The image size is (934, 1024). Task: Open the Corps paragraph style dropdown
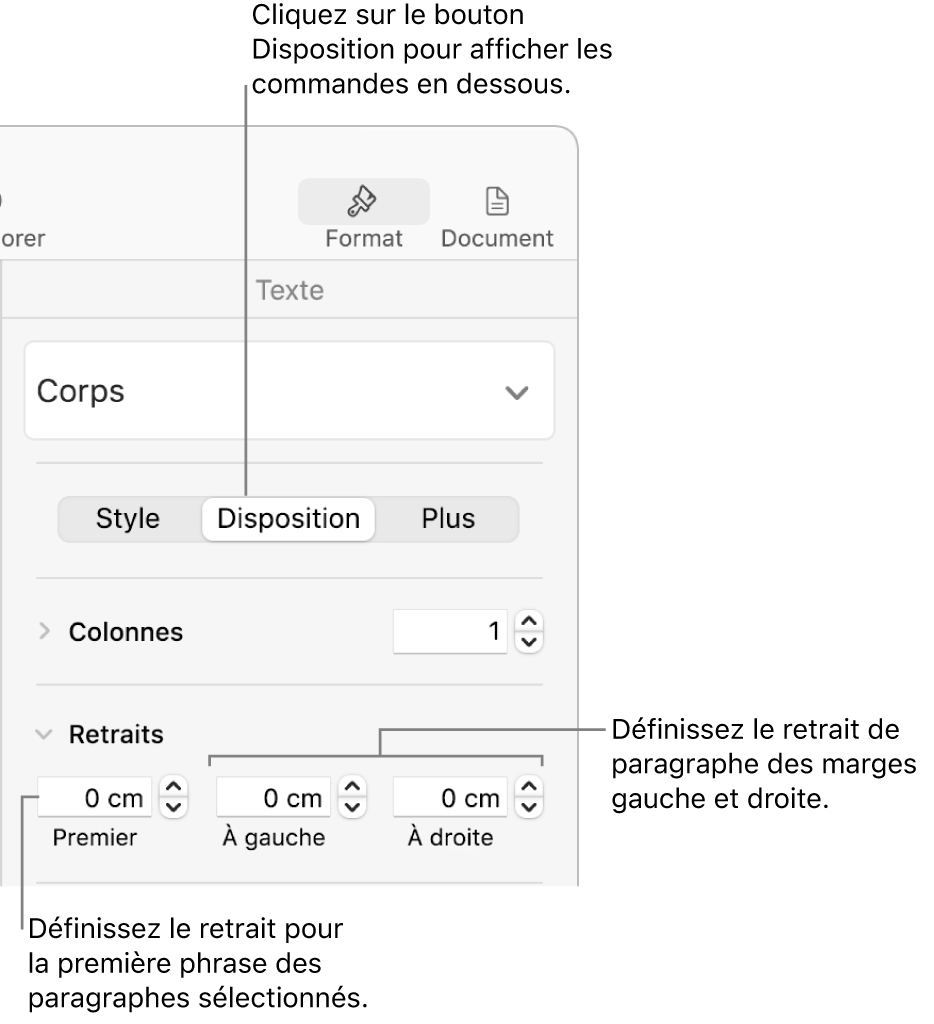[x=289, y=391]
